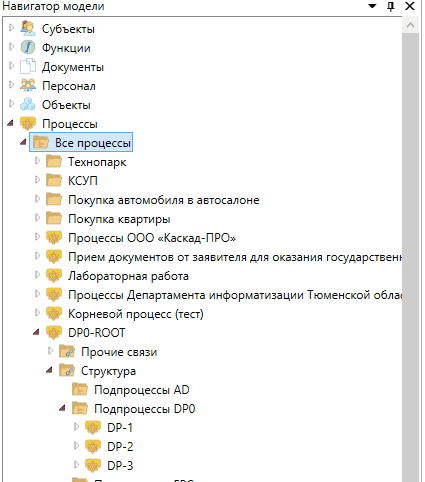Click the Прочие связи link-folder icon
This screenshot has height=482, width=425.
tap(67, 352)
